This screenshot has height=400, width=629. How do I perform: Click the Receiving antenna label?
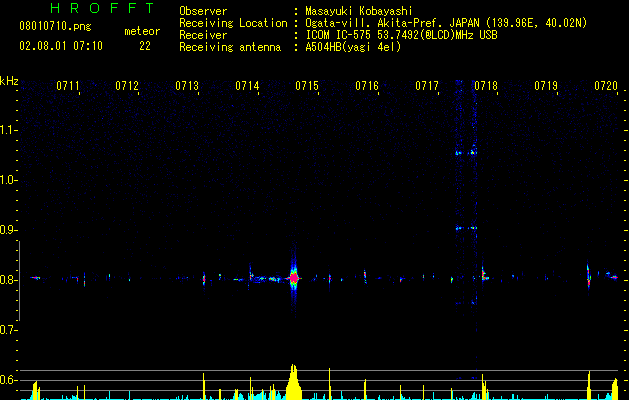(230, 47)
